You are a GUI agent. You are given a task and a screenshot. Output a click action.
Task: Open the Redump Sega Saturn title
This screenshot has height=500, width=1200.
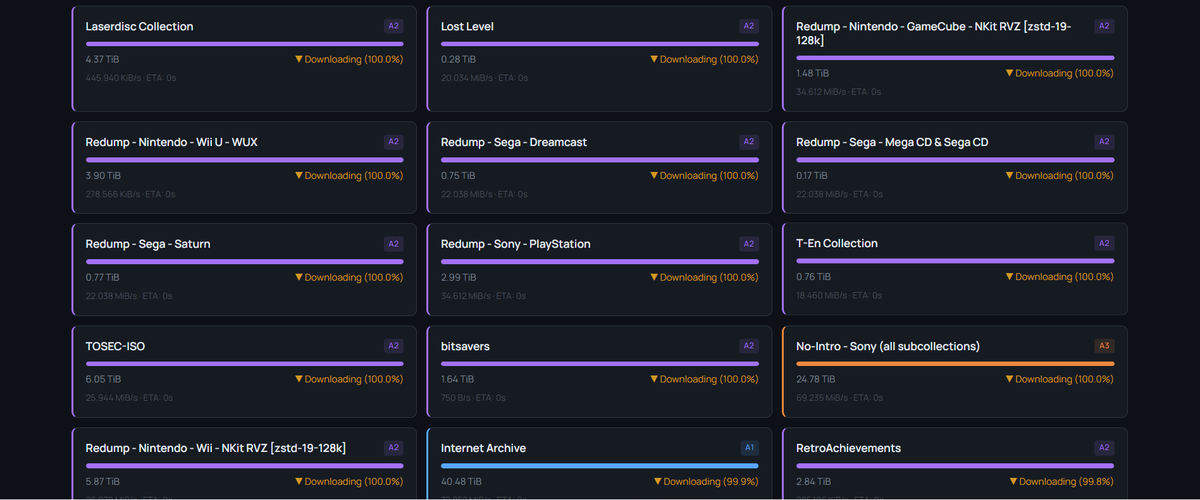[x=148, y=244]
